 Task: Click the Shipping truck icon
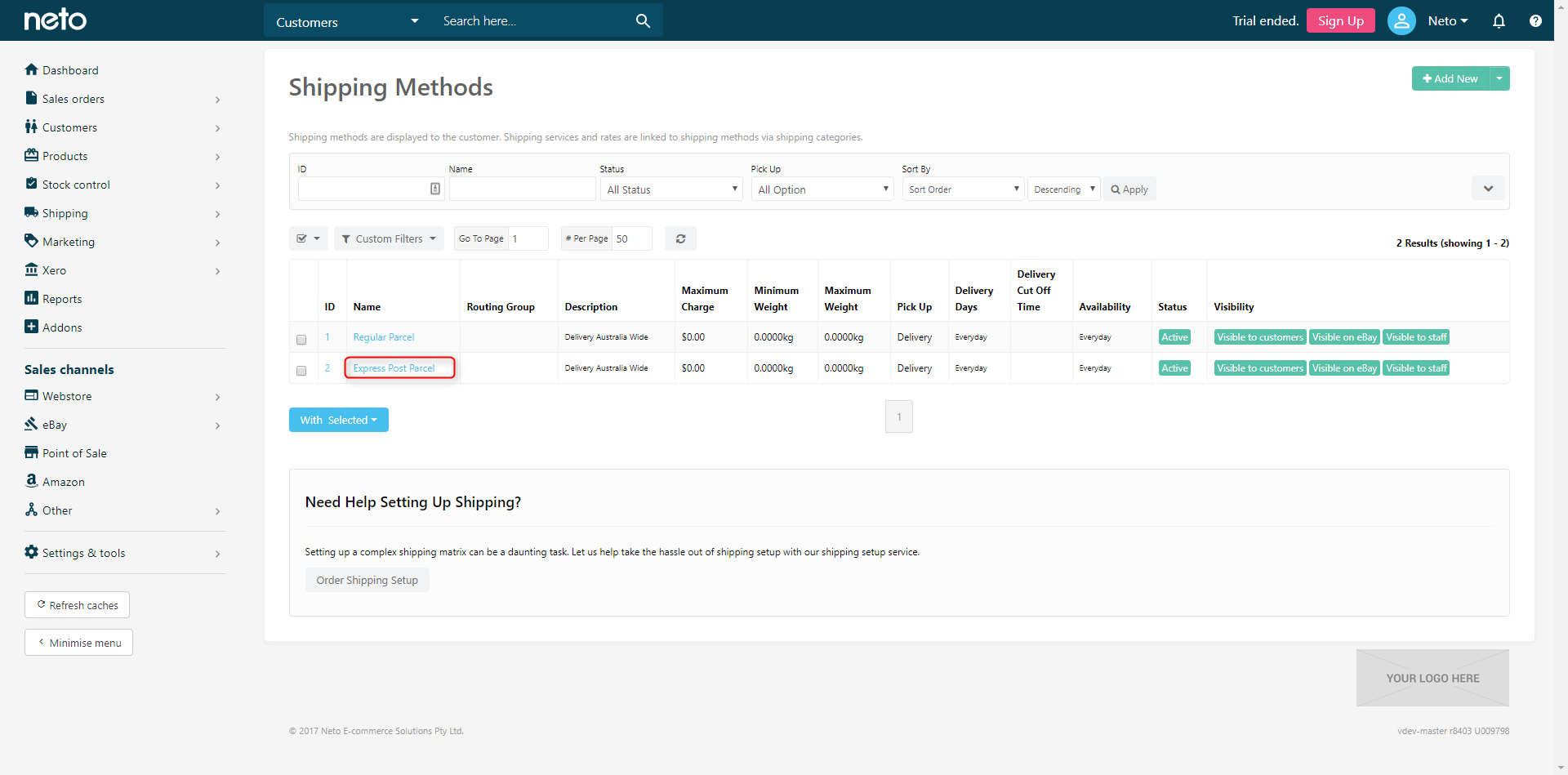tap(31, 212)
